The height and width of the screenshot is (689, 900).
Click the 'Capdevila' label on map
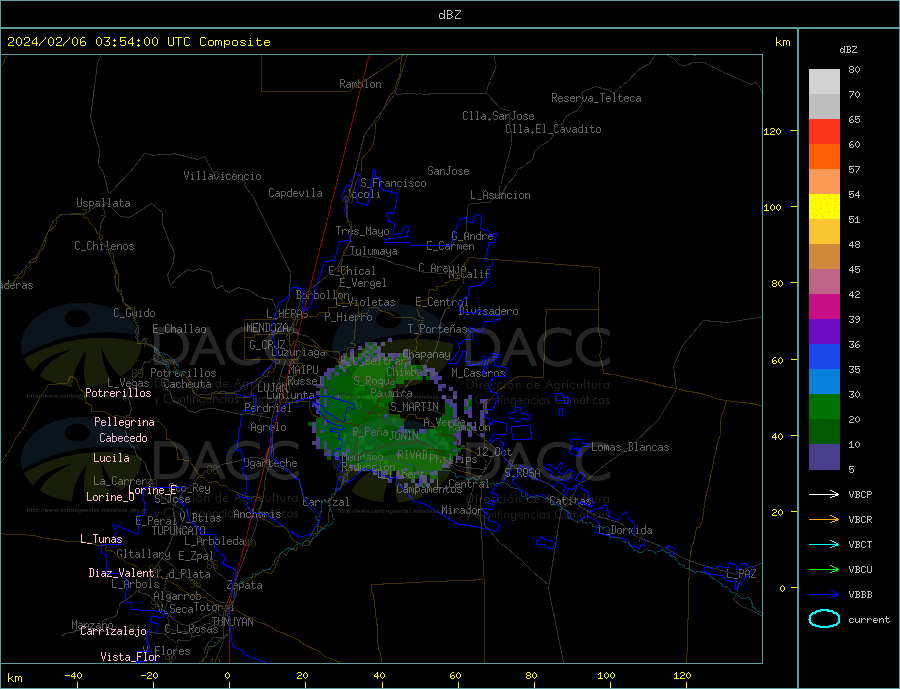click(295, 193)
